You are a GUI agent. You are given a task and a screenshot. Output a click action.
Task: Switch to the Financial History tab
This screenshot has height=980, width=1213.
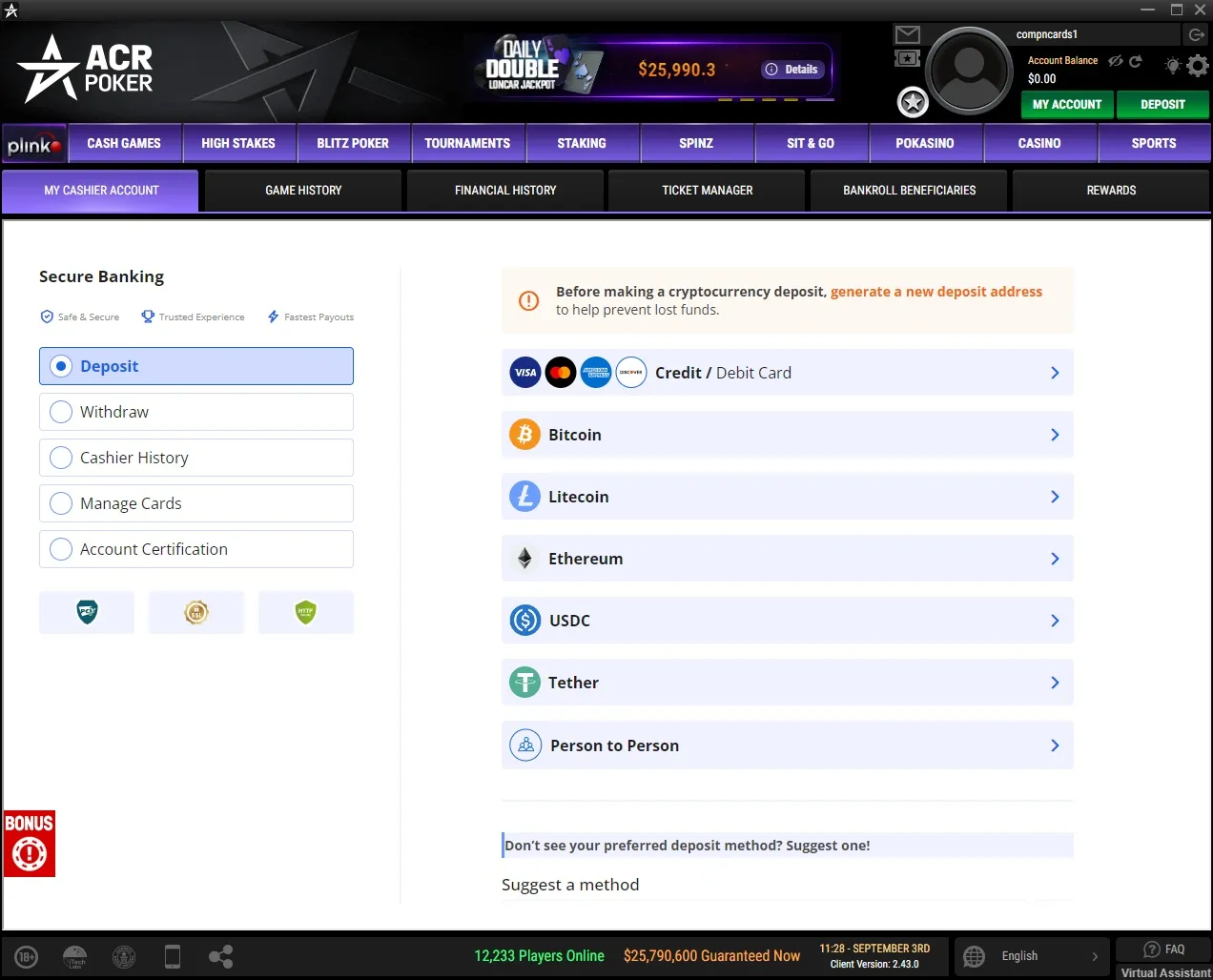pyautogui.click(x=505, y=191)
